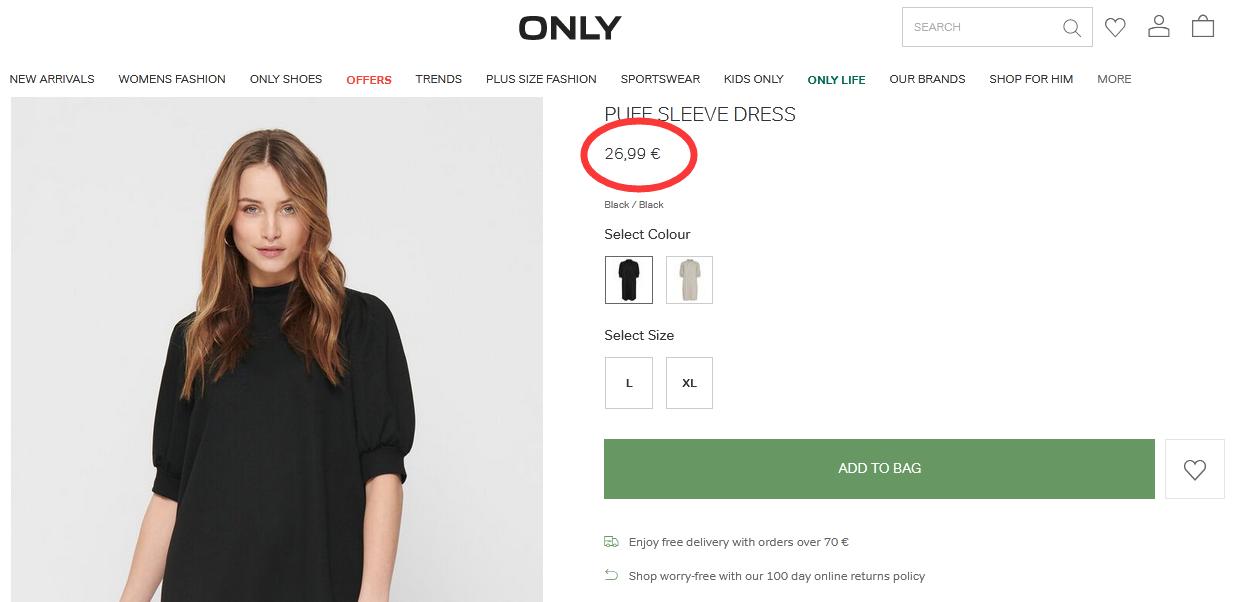Expand the MORE navigation menu

click(x=1114, y=79)
